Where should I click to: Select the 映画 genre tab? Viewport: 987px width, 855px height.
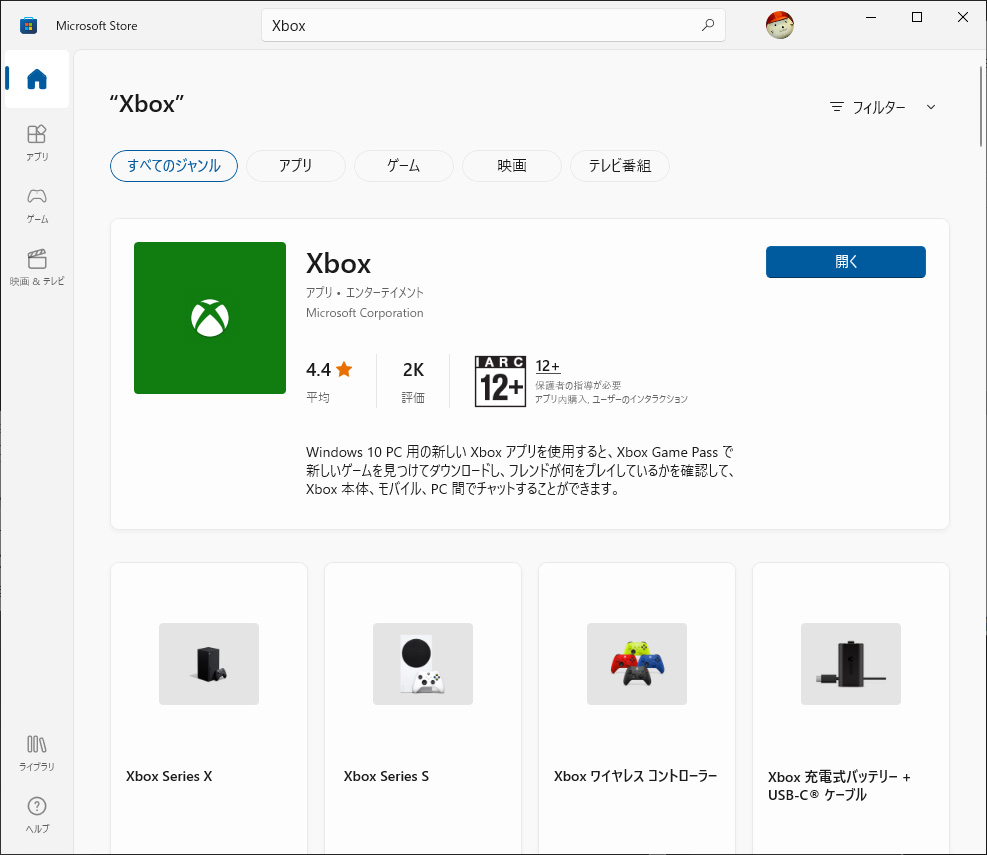511,166
